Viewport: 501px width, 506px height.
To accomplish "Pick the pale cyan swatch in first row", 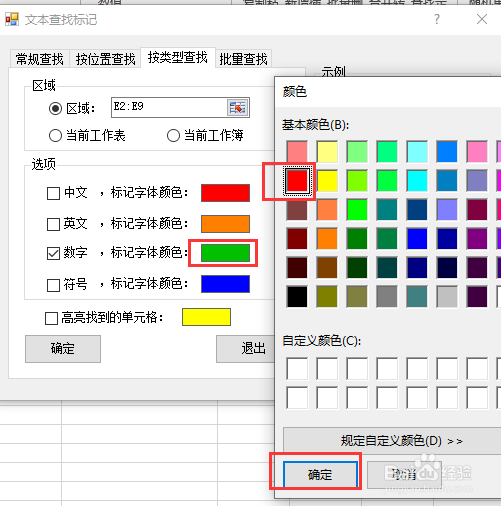I will (x=417, y=151).
